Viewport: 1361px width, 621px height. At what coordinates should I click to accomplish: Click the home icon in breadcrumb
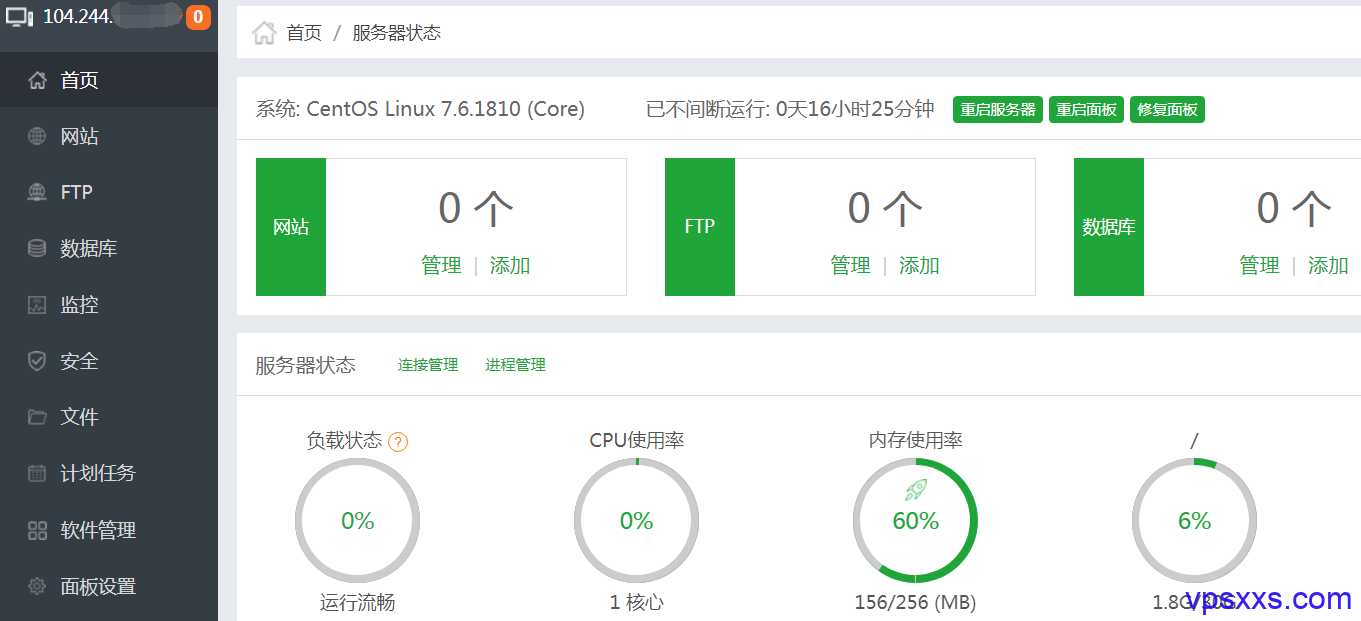pyautogui.click(x=264, y=33)
